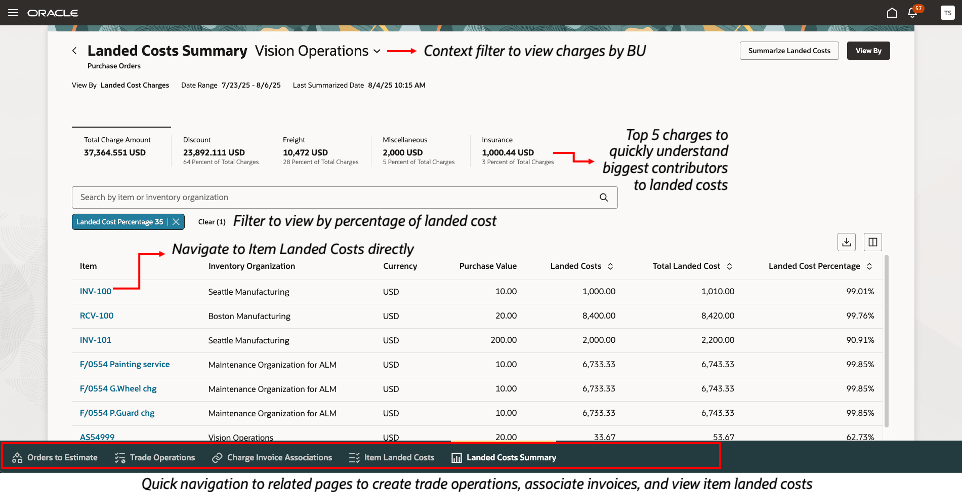The image size is (962, 502).
Task: Open the Vision Operations business unit dropdown
Action: click(x=318, y=51)
